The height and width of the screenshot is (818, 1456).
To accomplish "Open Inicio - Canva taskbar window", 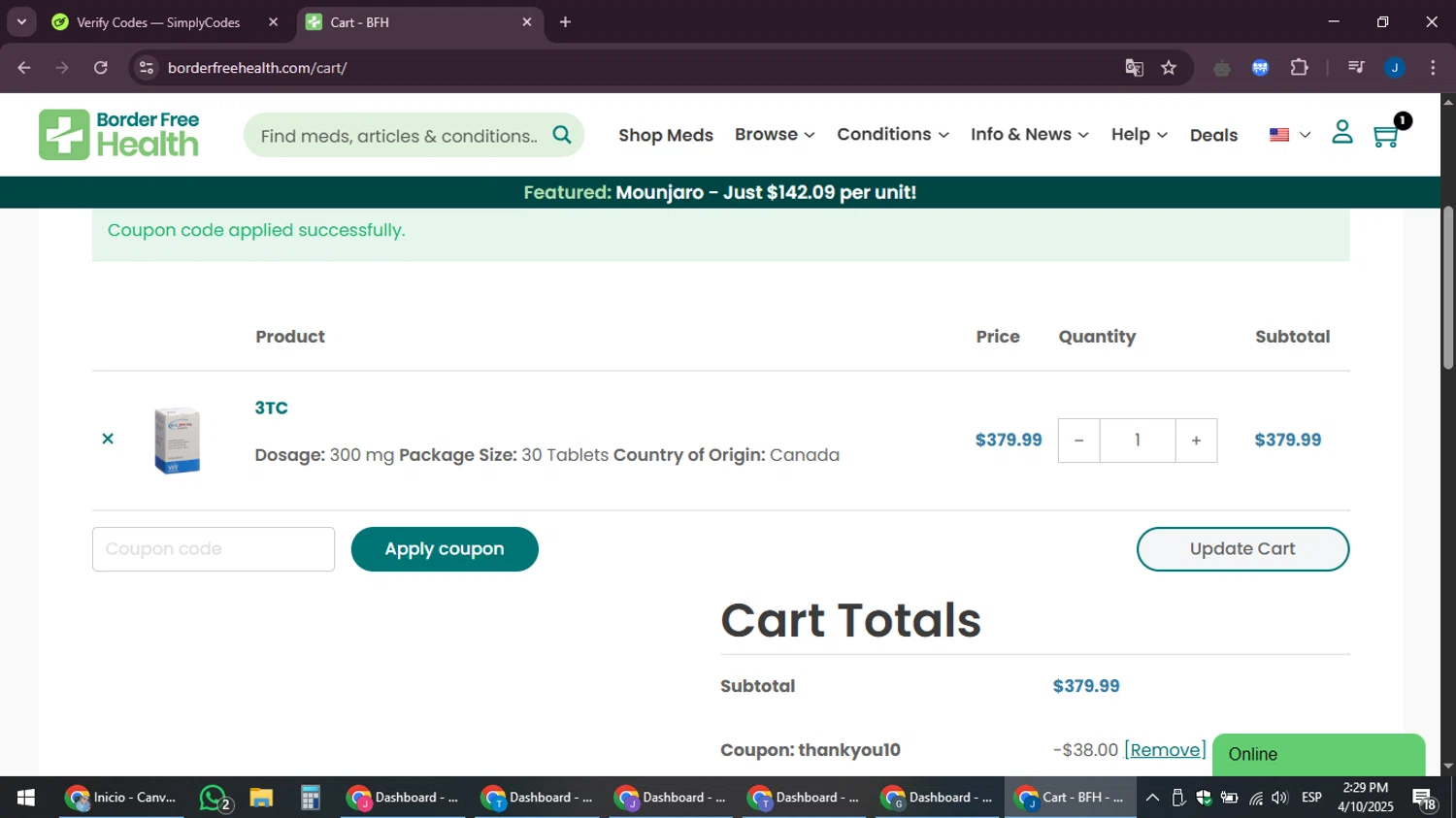I will (121, 798).
